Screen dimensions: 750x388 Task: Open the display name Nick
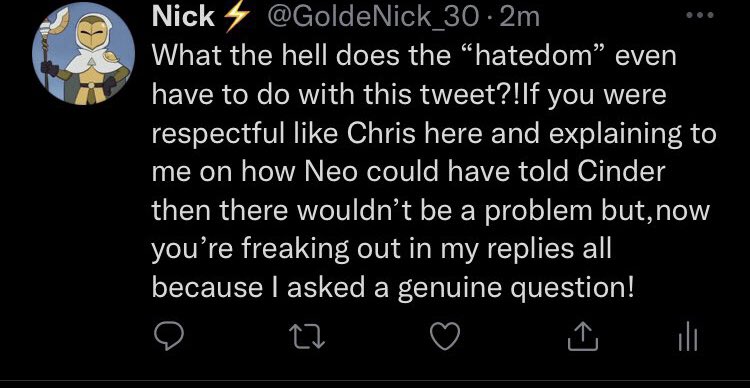click(x=183, y=18)
